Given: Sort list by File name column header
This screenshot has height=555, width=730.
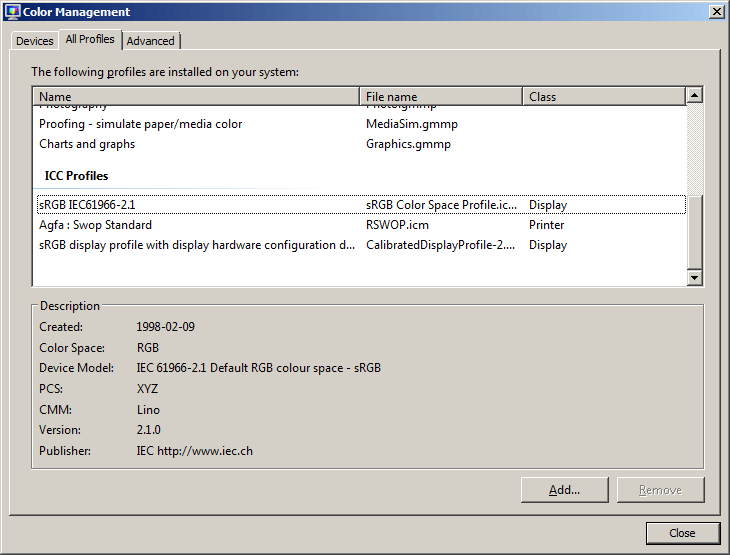Looking at the screenshot, I should coord(441,96).
